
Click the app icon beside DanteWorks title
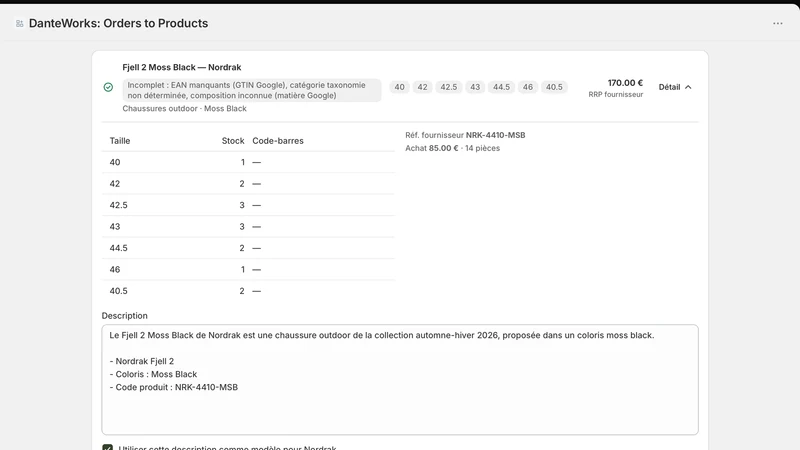click(x=19, y=23)
